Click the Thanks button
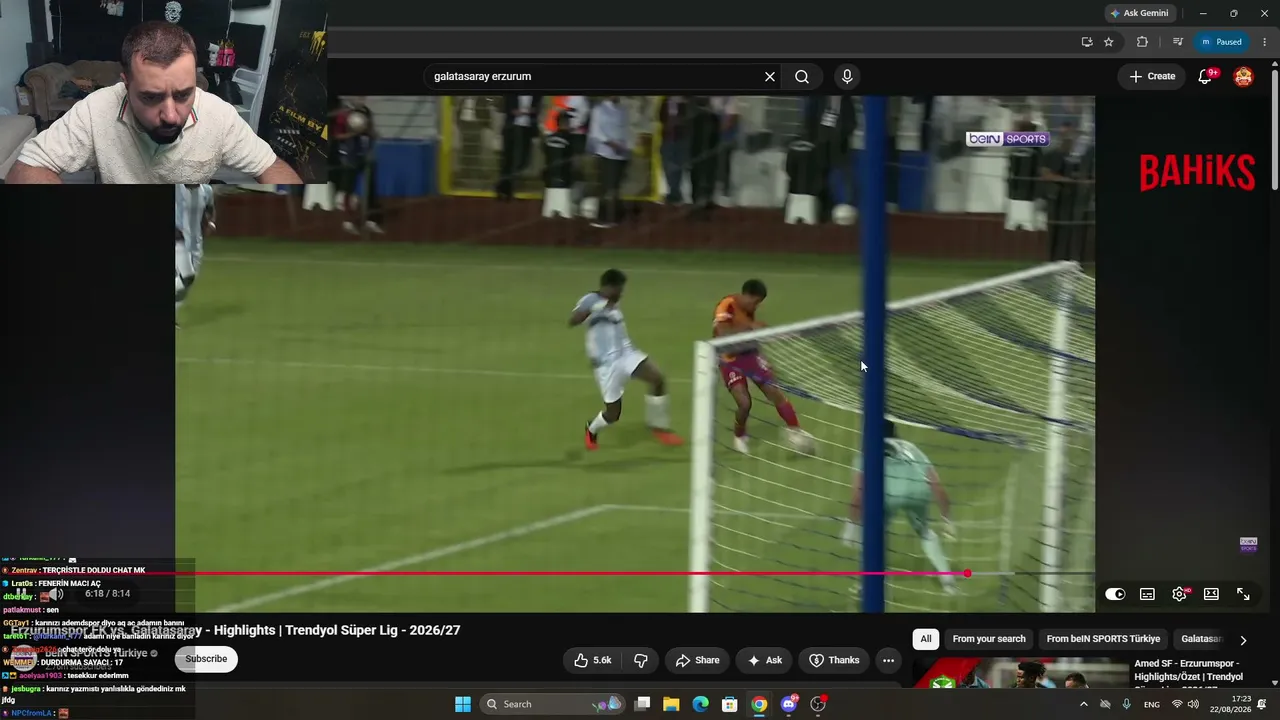The image size is (1280, 720). [x=834, y=660]
